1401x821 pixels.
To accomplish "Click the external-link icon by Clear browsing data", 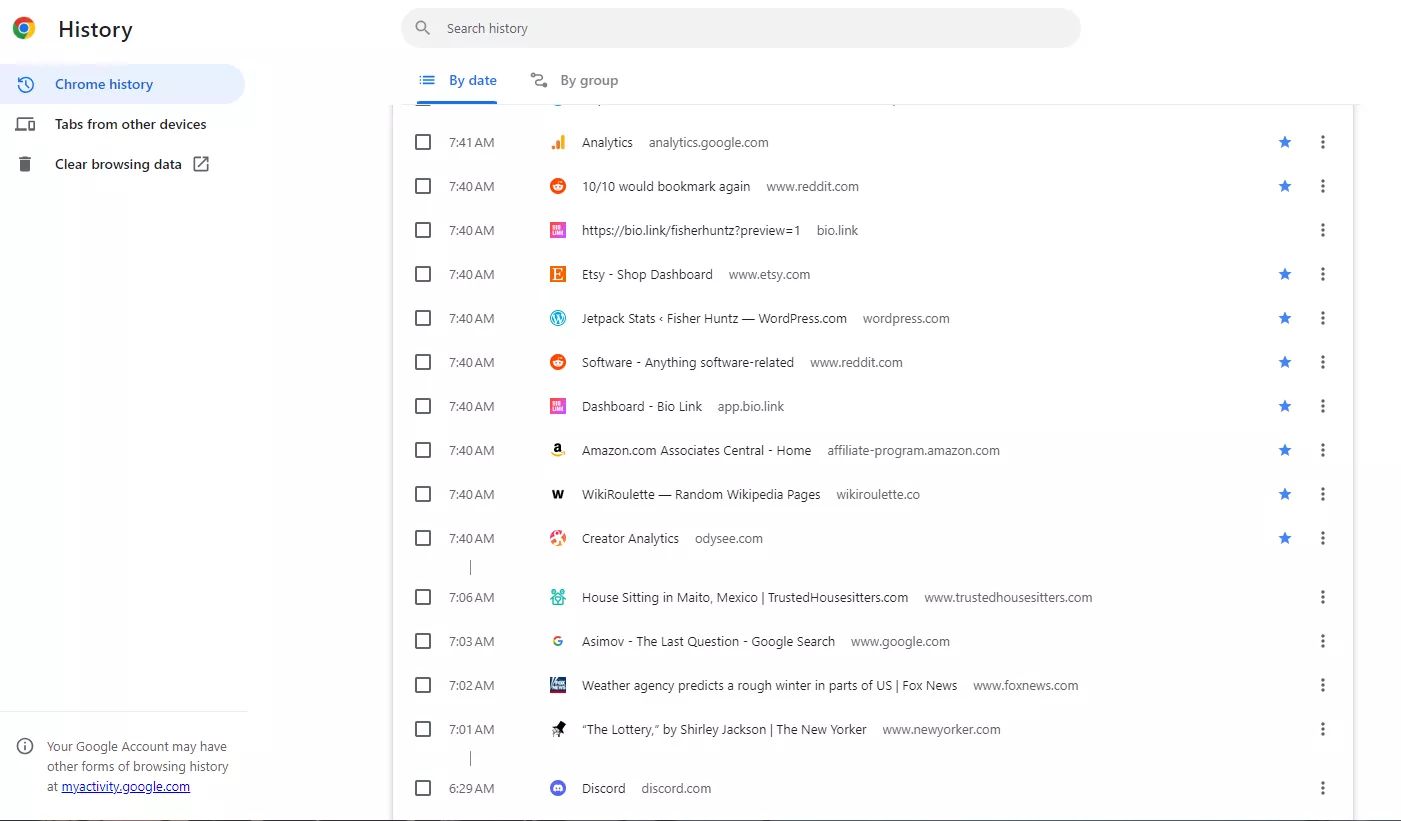I will tap(201, 164).
